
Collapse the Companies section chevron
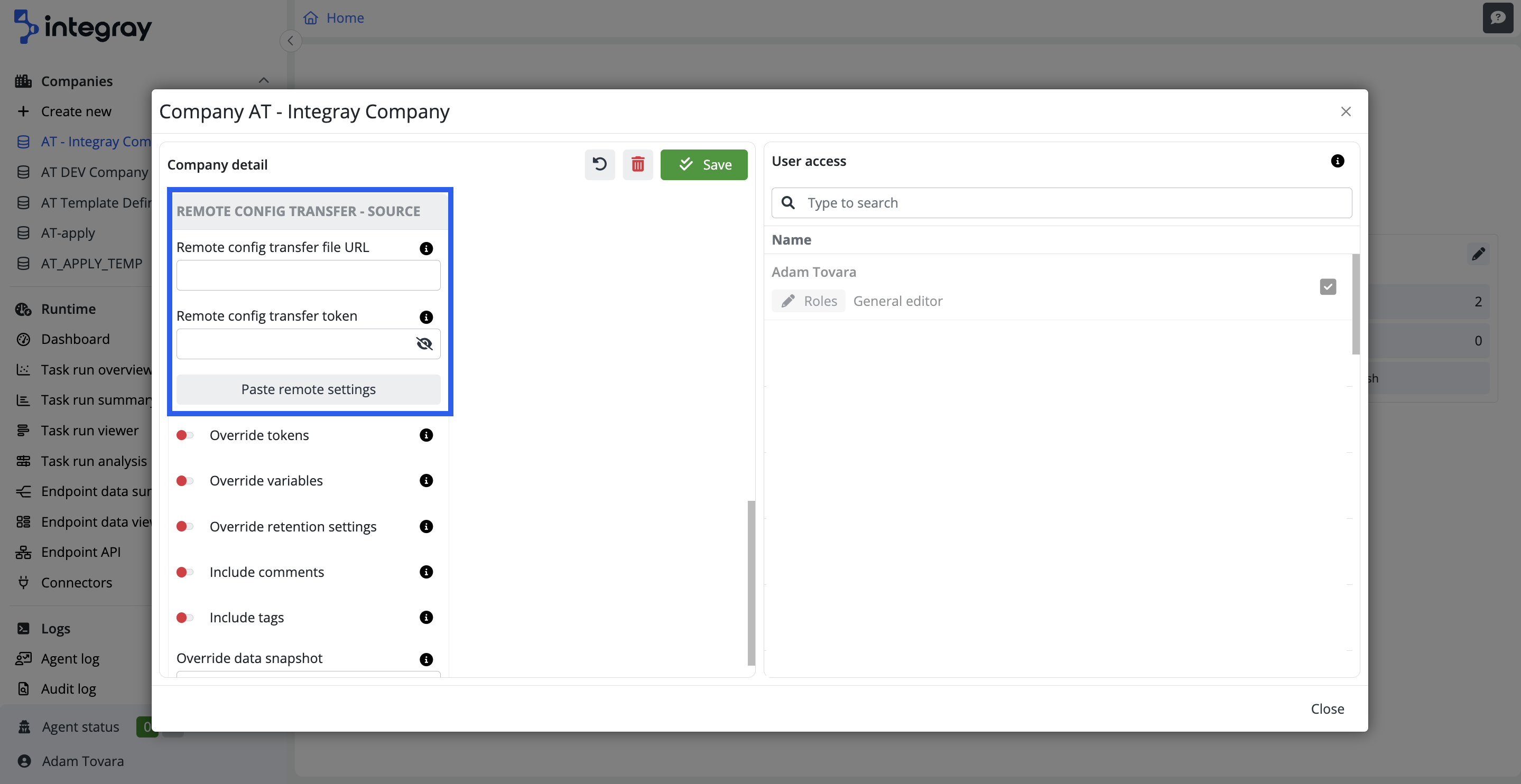pyautogui.click(x=263, y=81)
